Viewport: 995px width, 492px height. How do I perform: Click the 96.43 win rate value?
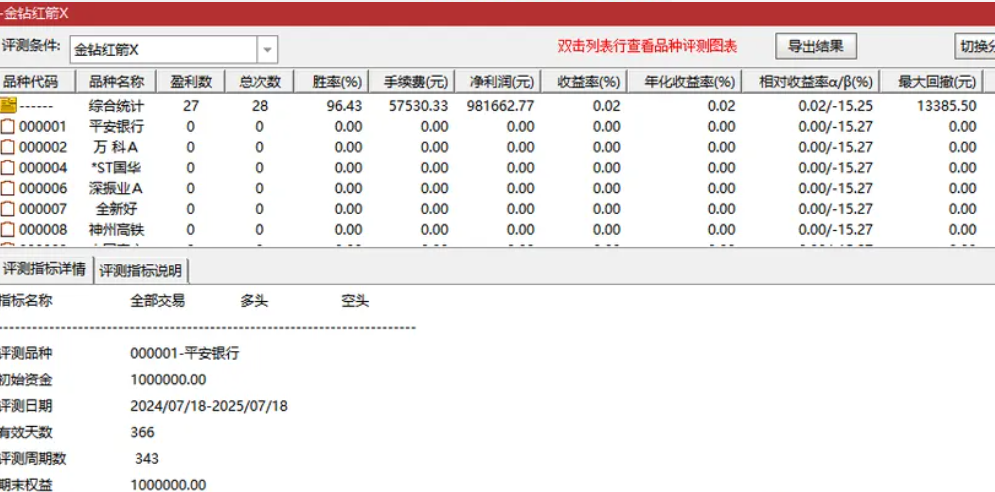344,106
